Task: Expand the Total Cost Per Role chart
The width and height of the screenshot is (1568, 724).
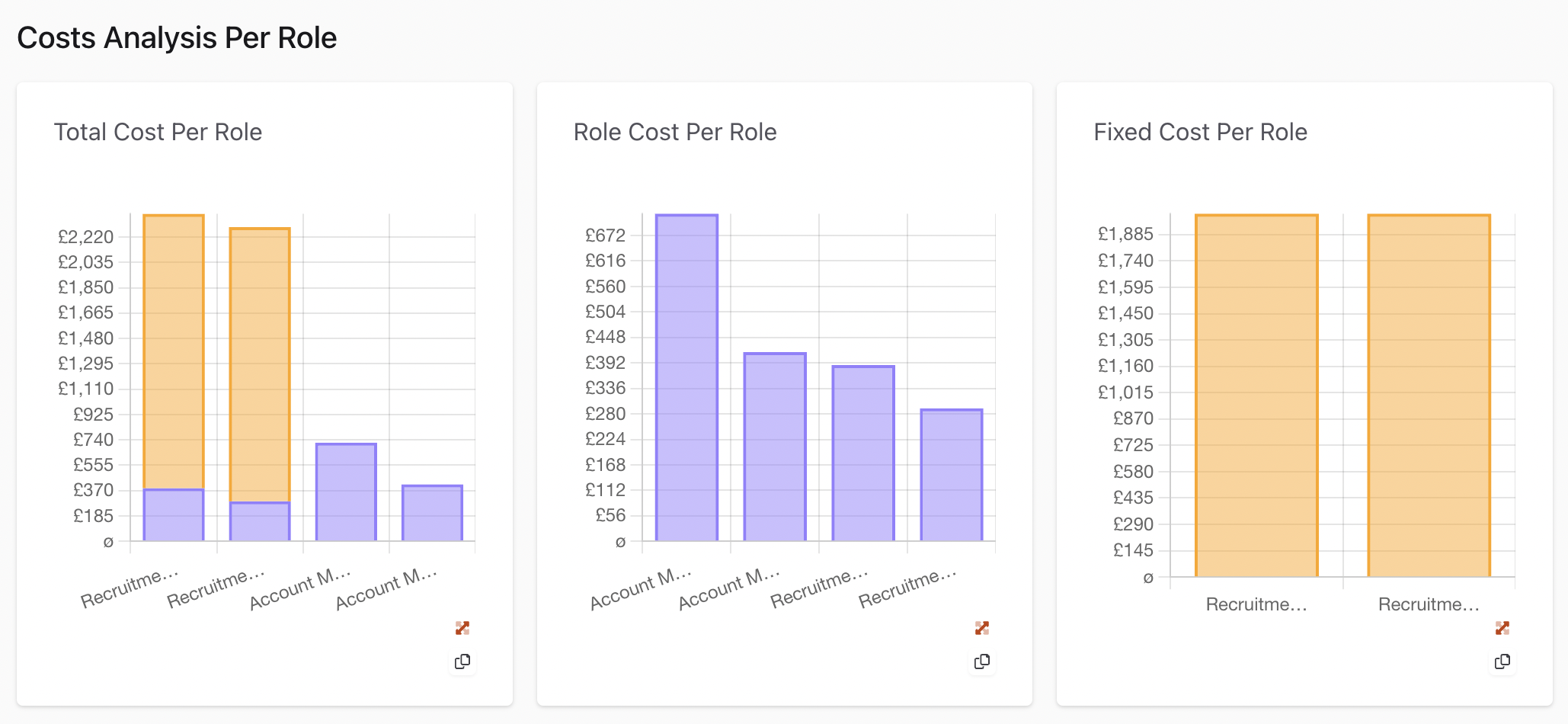Action: pos(462,627)
